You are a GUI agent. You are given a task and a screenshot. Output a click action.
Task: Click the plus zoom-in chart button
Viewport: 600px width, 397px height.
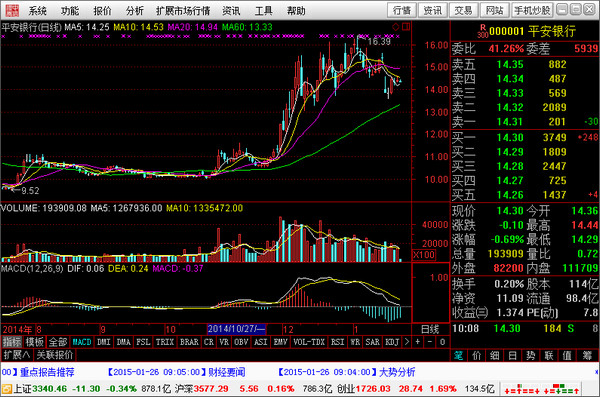[x=417, y=342]
